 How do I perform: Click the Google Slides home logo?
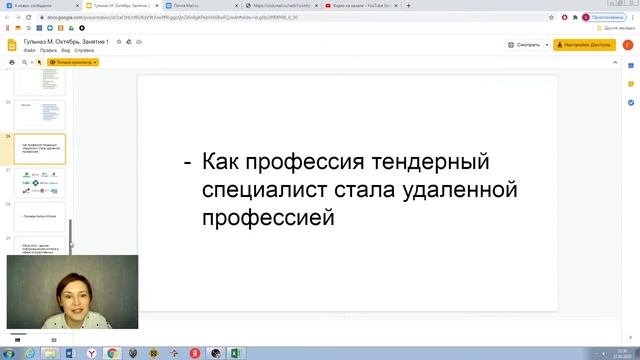click(12, 45)
